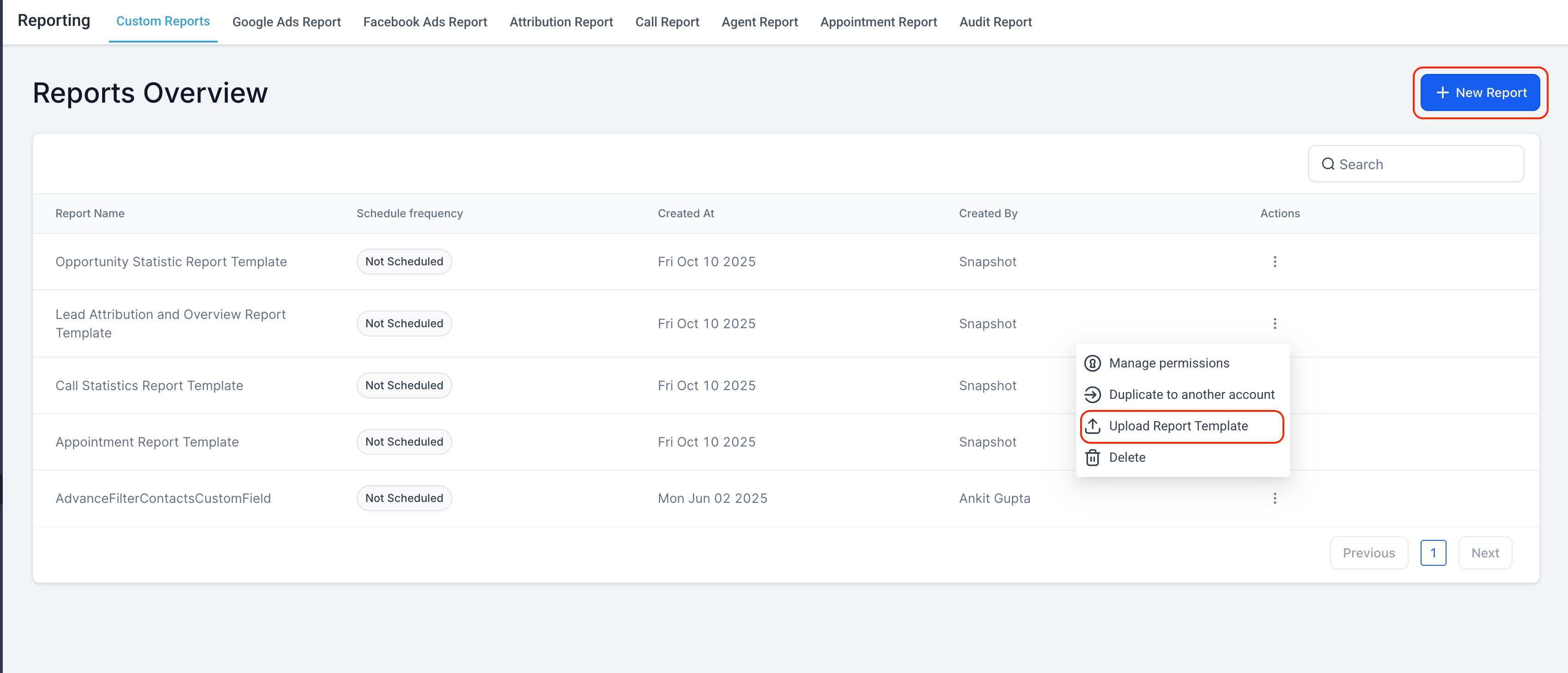The height and width of the screenshot is (673, 1568).
Task: Click three-dot menu for Lead Attribution report
Action: pos(1275,324)
